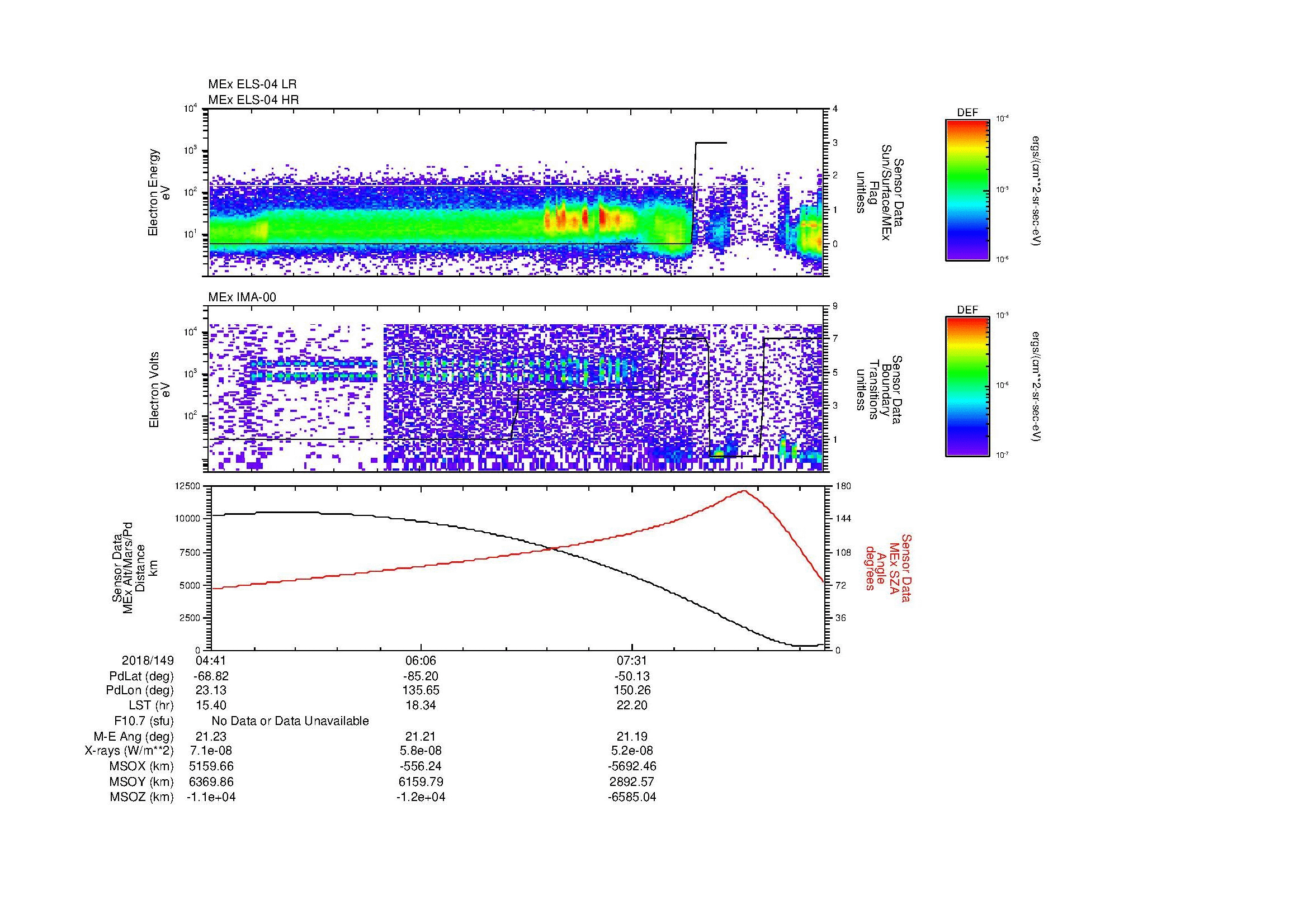1308x924 pixels.
Task: Click the 'Electron Energy eV' axis label
Action: point(159,192)
